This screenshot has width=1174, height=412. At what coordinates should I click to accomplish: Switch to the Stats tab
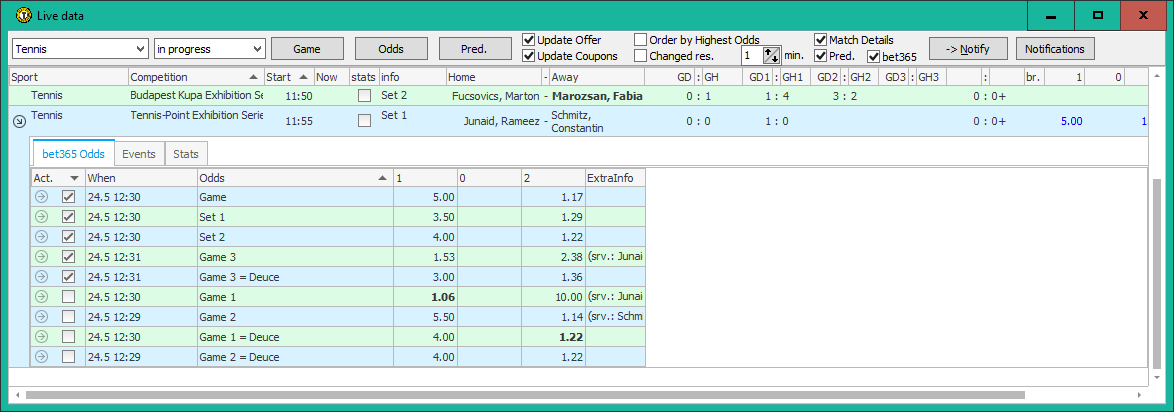click(x=185, y=154)
